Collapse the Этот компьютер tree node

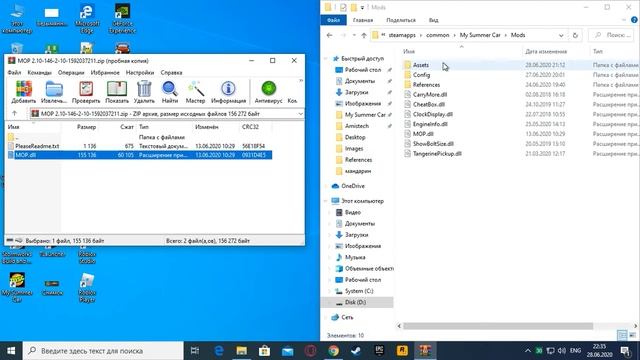[x=326, y=201]
